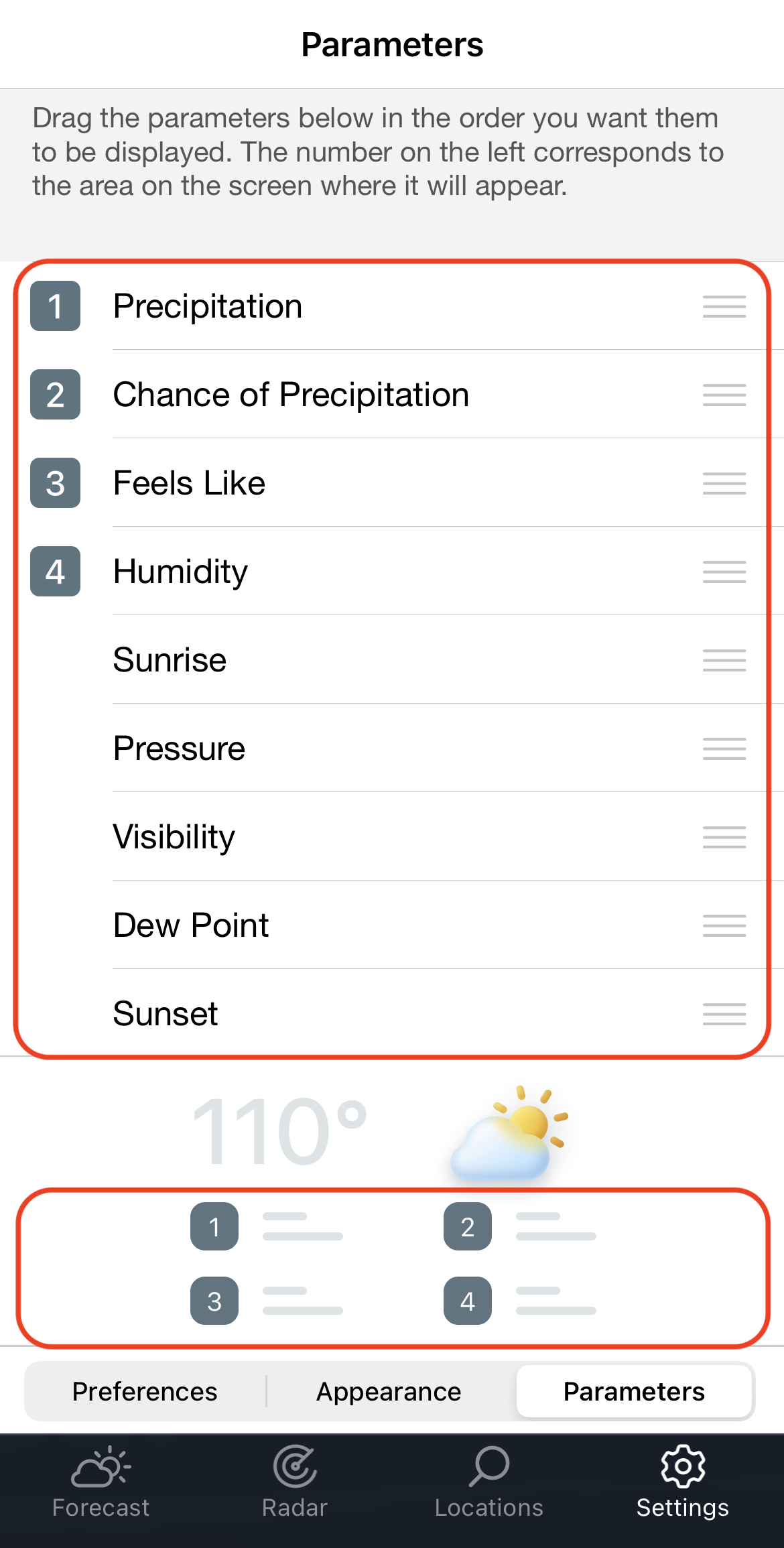784x1548 pixels.
Task: Tap the Precipitation reorder handle
Action: tap(724, 306)
